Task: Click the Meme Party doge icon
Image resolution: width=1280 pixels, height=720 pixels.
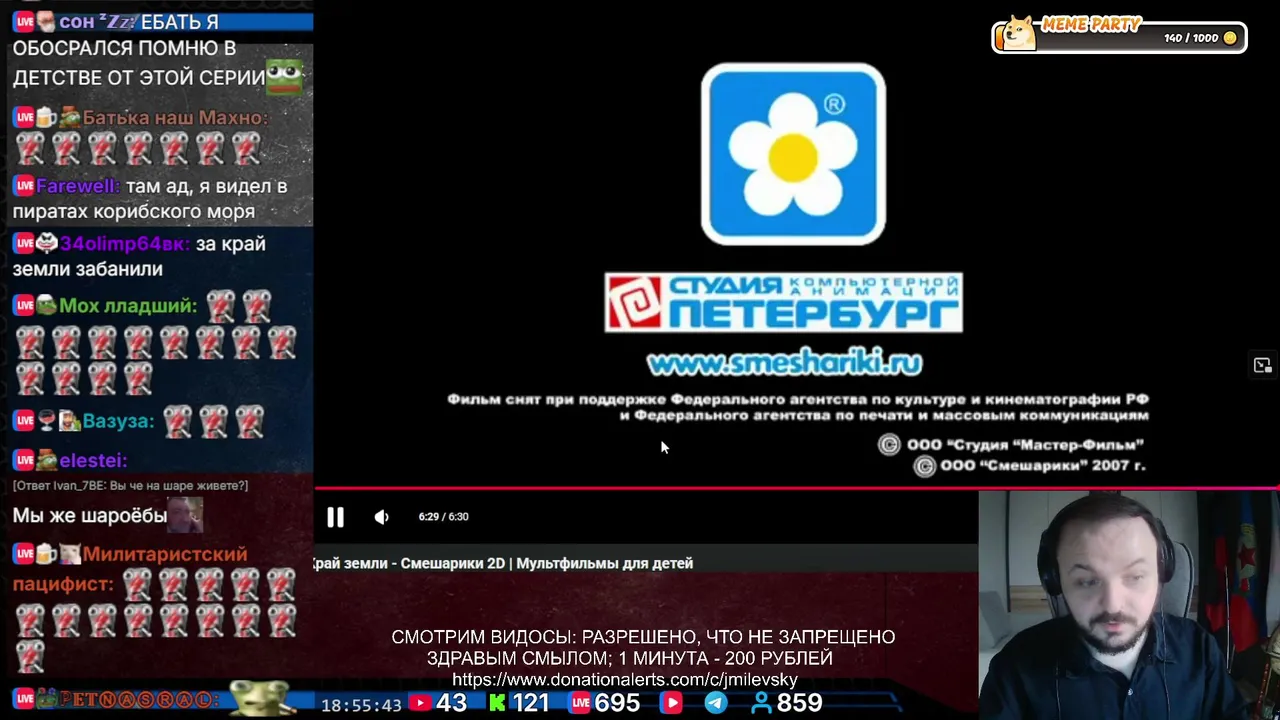Action: [1018, 33]
